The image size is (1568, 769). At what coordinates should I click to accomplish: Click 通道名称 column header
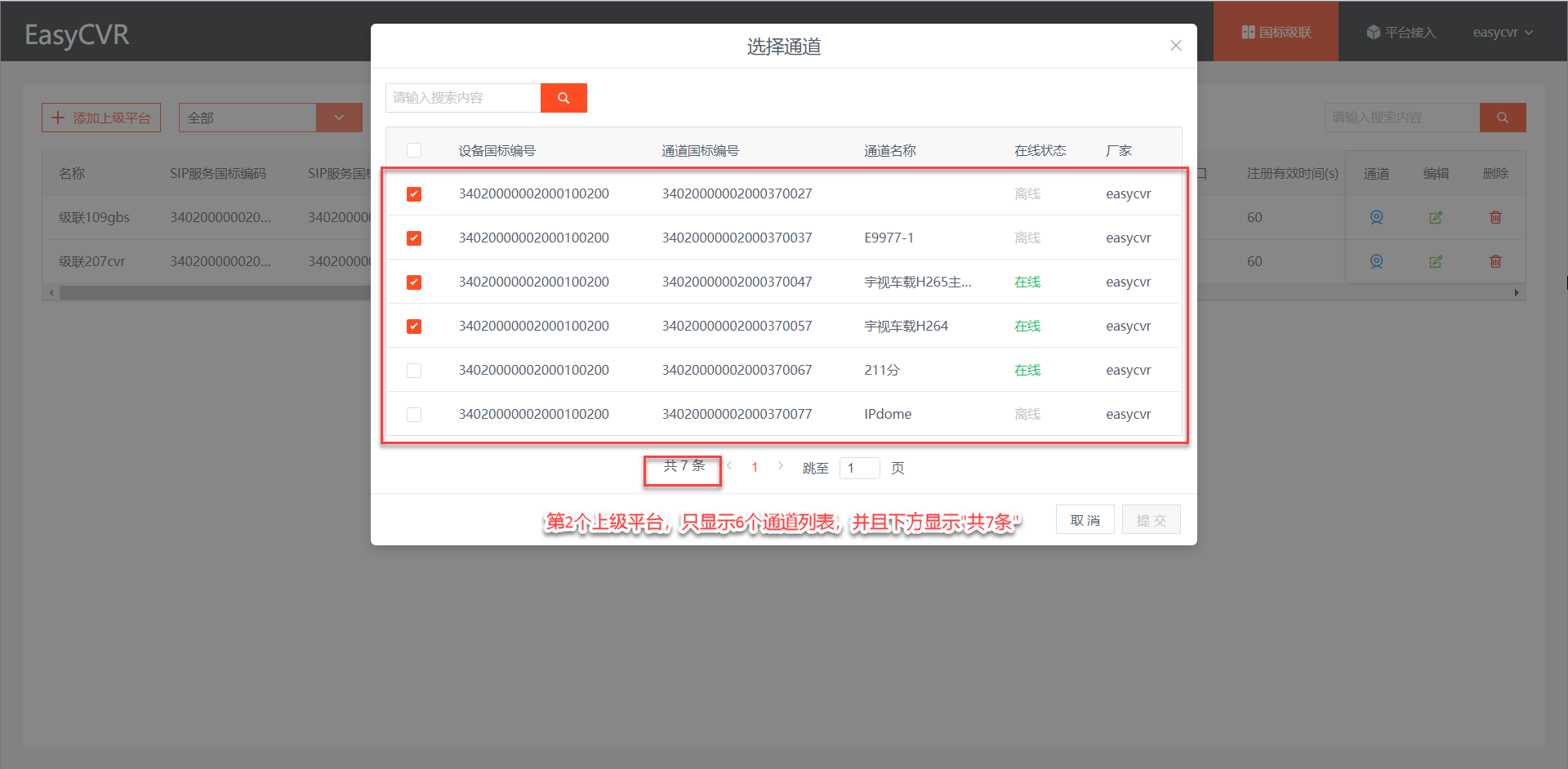(890, 150)
